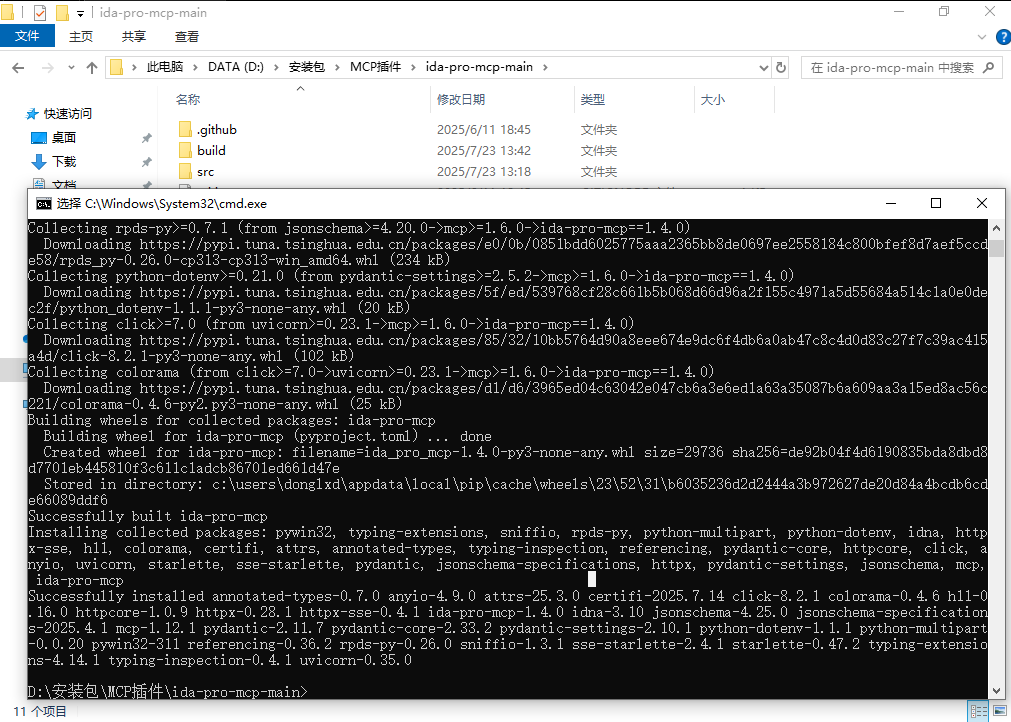The width and height of the screenshot is (1011, 722).
Task: Switch to details view icon in status bar
Action: coord(977,712)
